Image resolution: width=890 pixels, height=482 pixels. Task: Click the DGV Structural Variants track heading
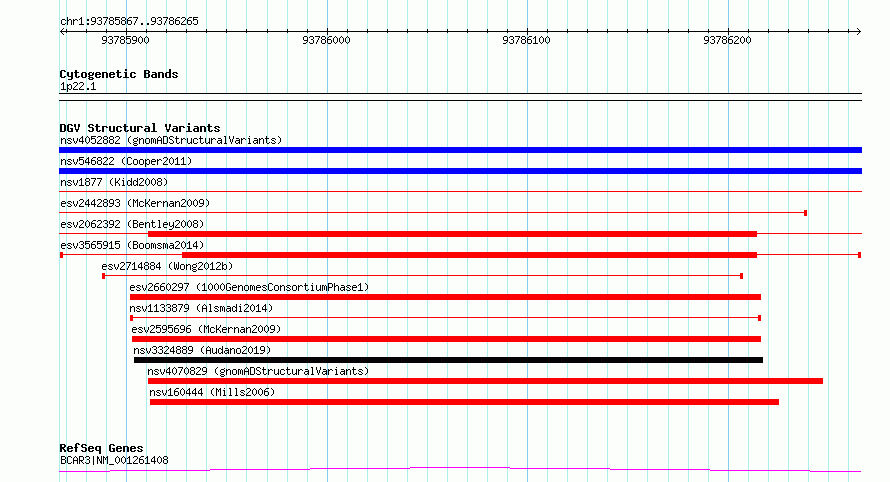click(x=140, y=128)
